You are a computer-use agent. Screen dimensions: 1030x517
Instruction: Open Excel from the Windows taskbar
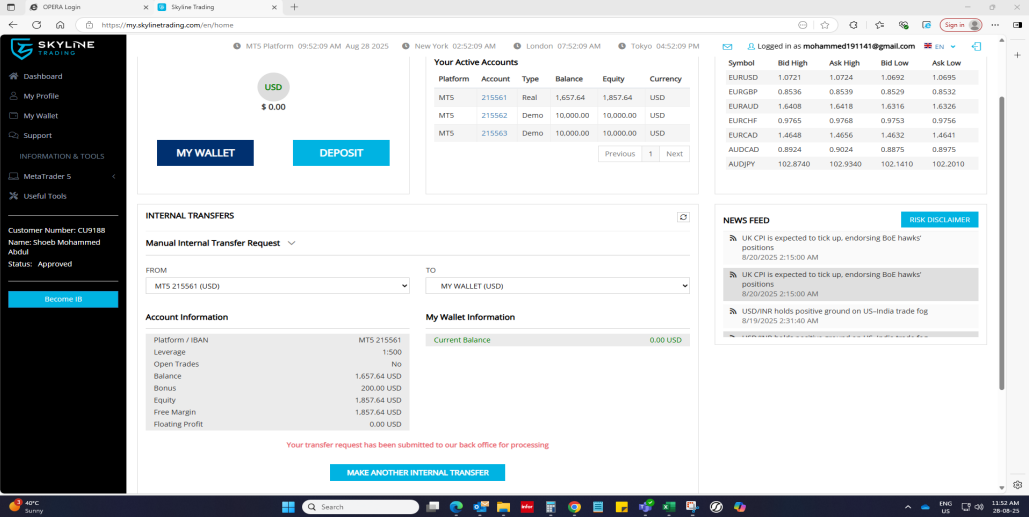[668, 506]
